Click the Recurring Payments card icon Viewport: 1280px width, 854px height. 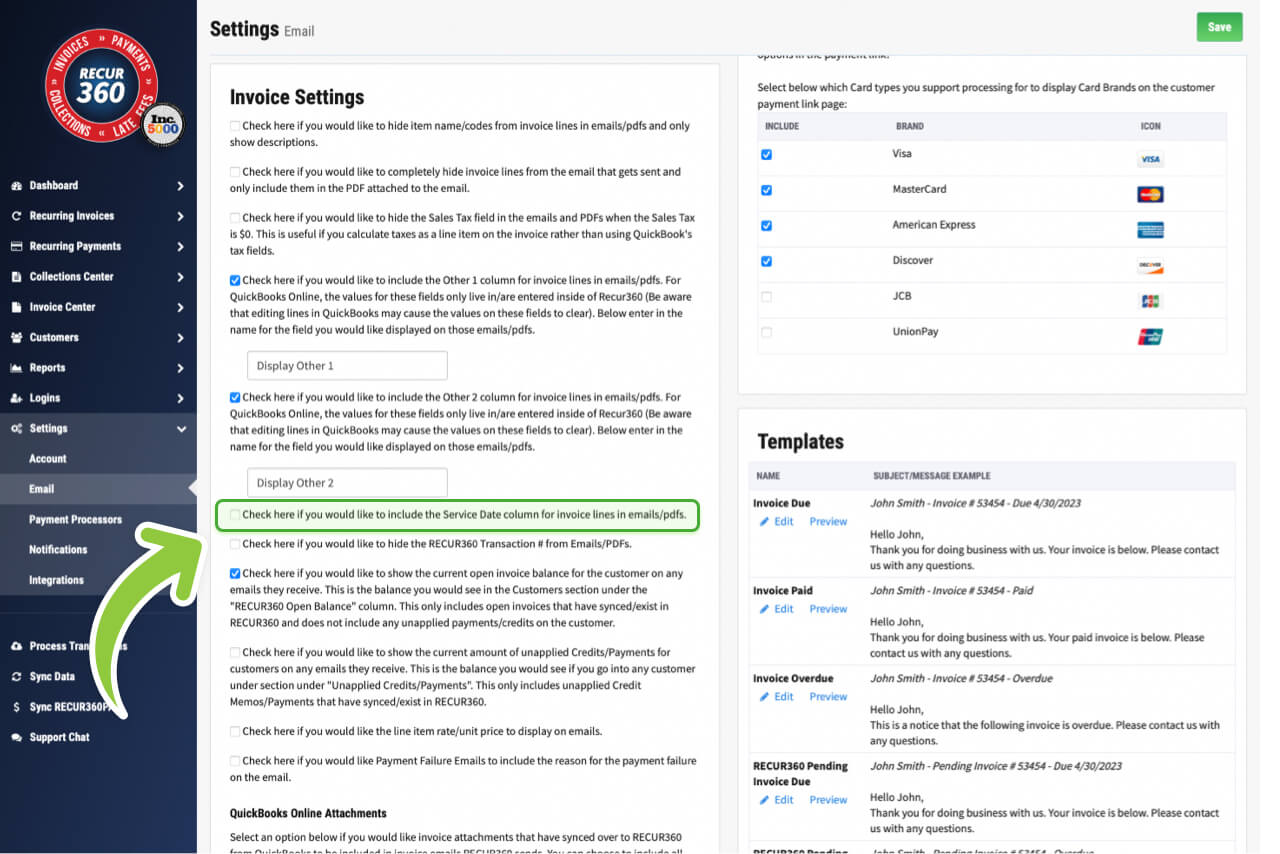tap(16, 246)
